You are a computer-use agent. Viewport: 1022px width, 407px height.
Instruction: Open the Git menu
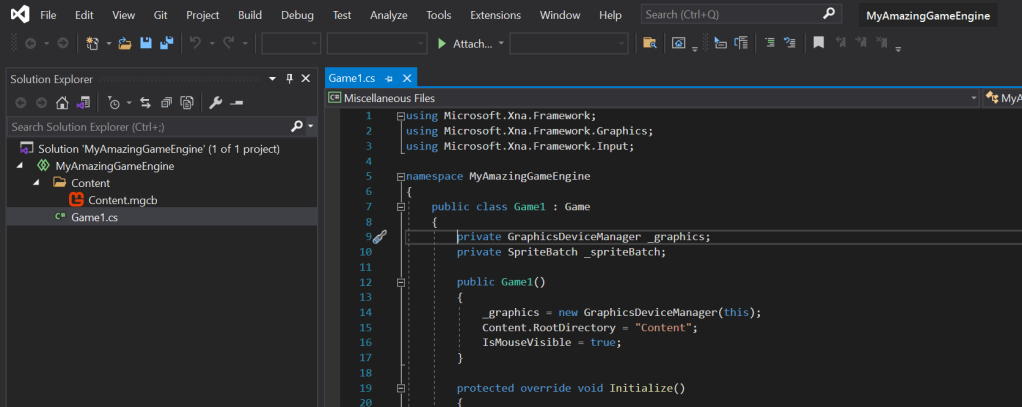[160, 15]
